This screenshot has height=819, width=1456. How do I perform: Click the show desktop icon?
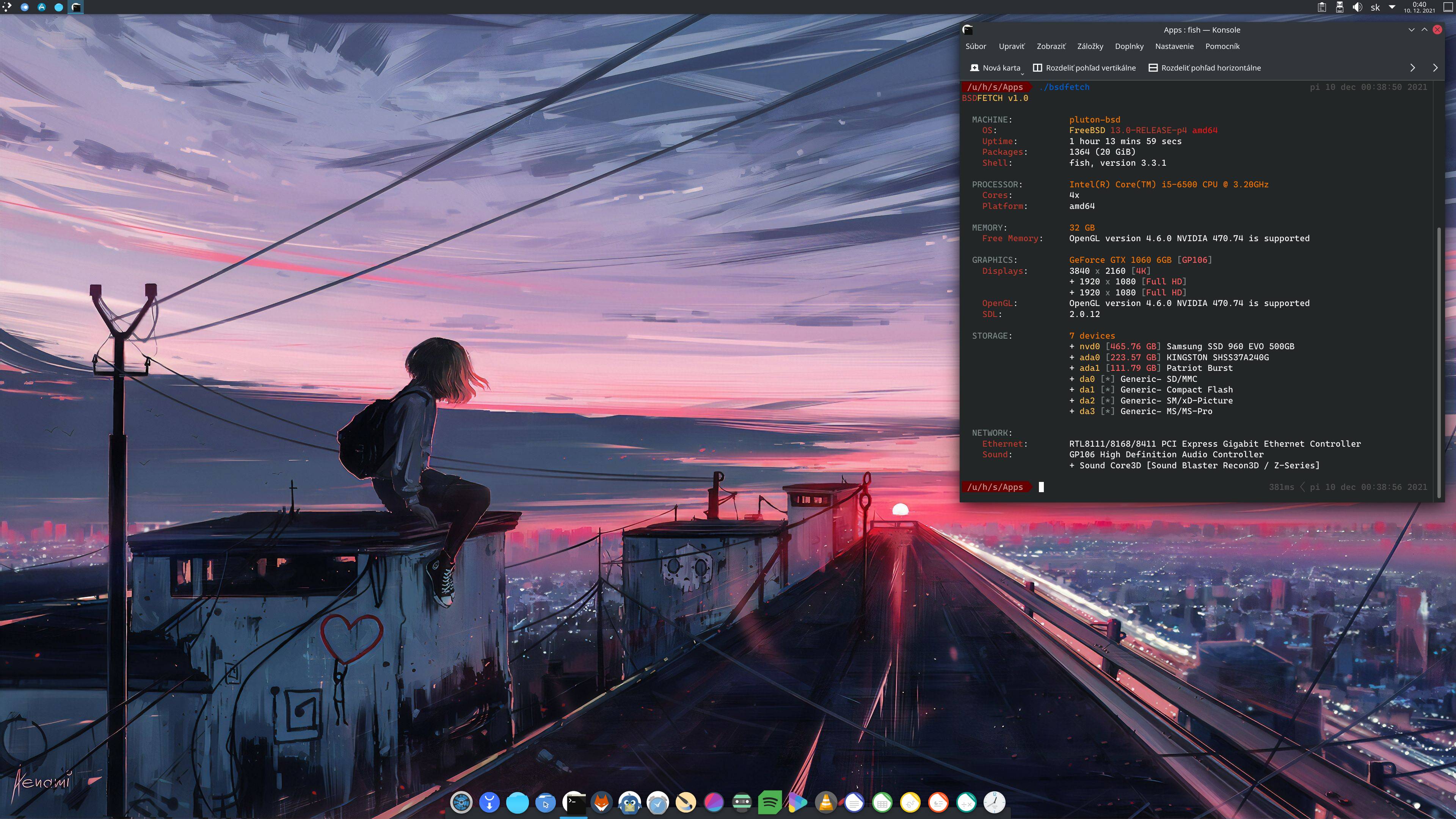(1449, 7)
